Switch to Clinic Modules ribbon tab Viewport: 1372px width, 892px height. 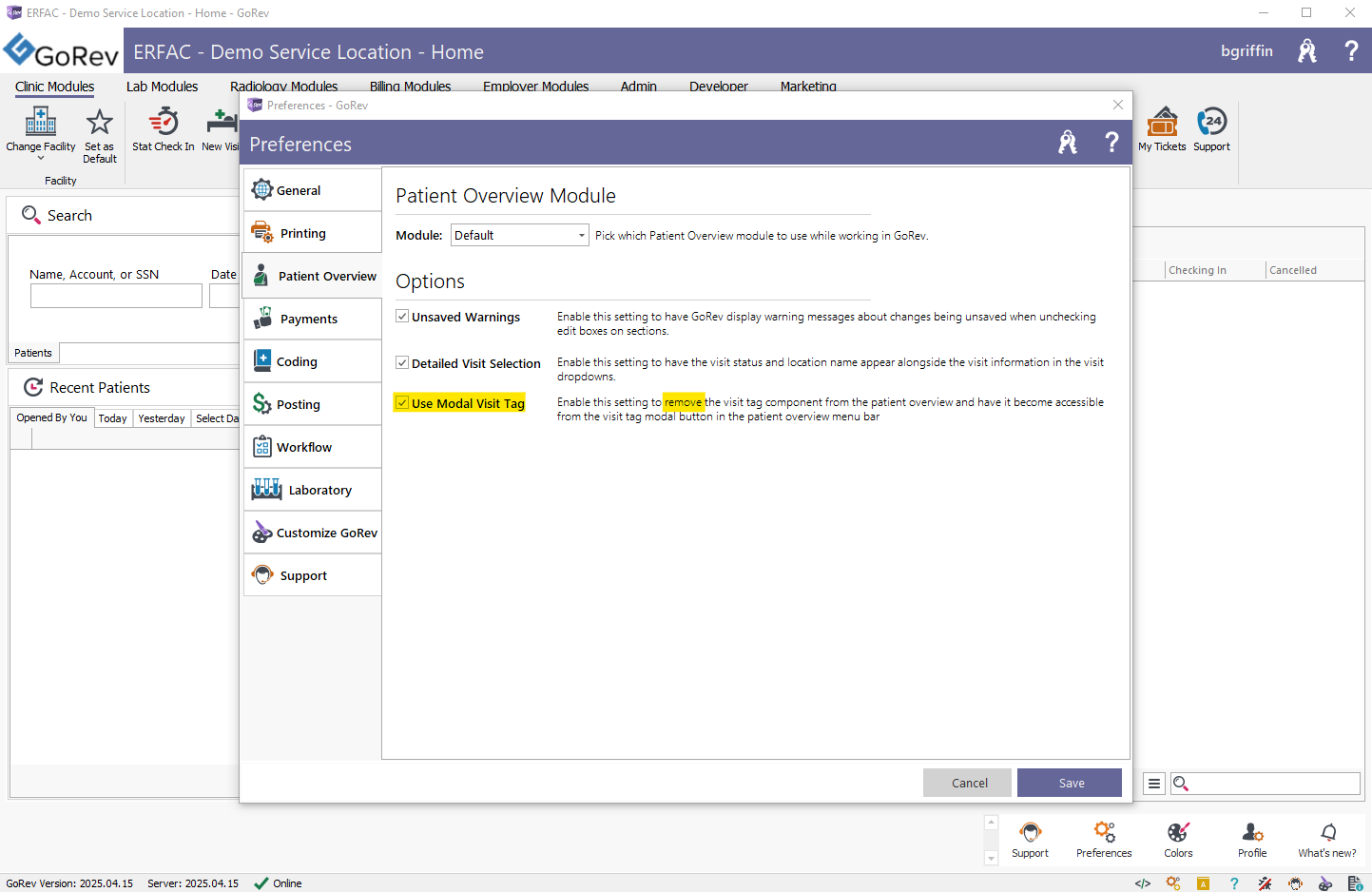54,87
